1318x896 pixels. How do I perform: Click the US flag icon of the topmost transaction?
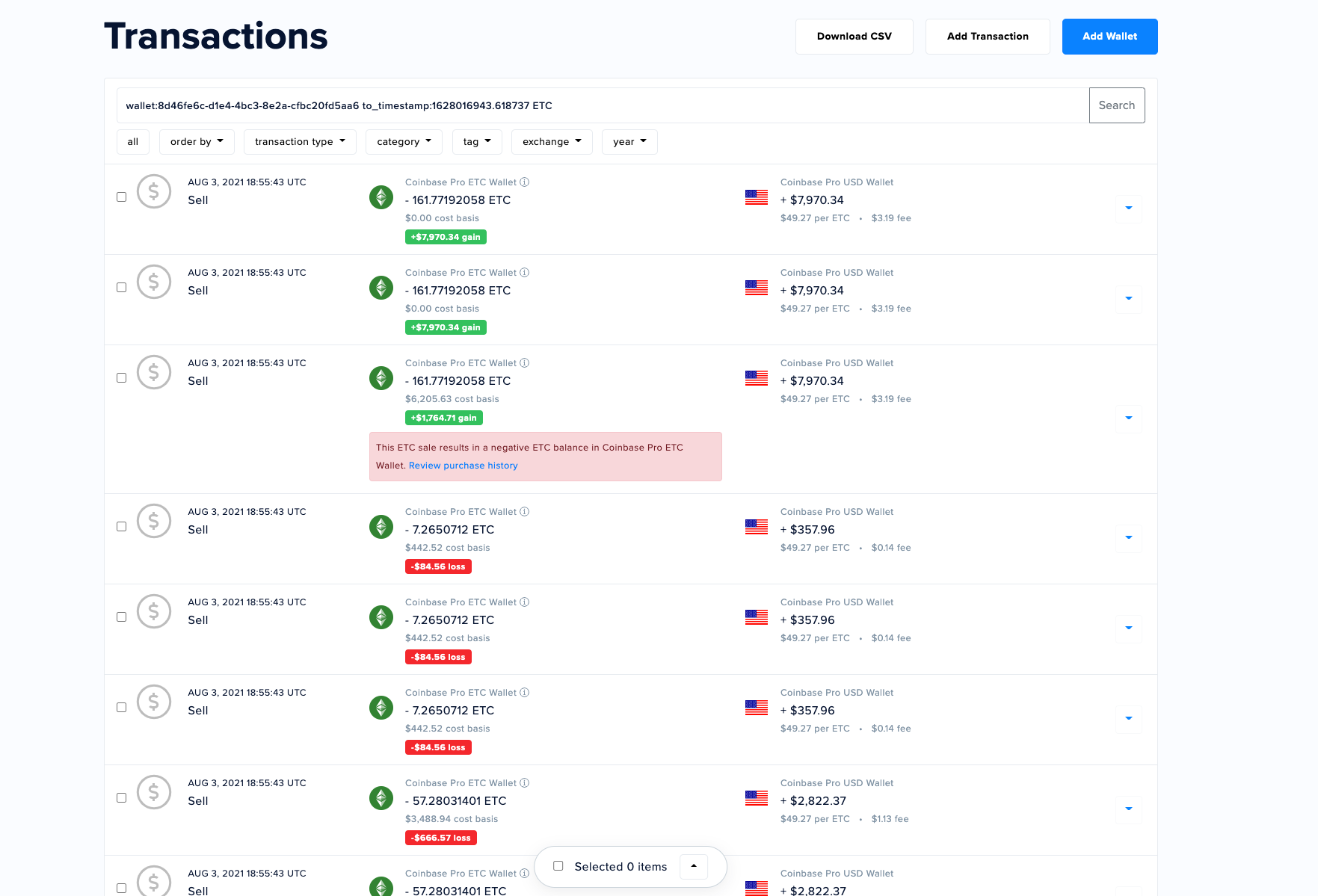point(757,197)
